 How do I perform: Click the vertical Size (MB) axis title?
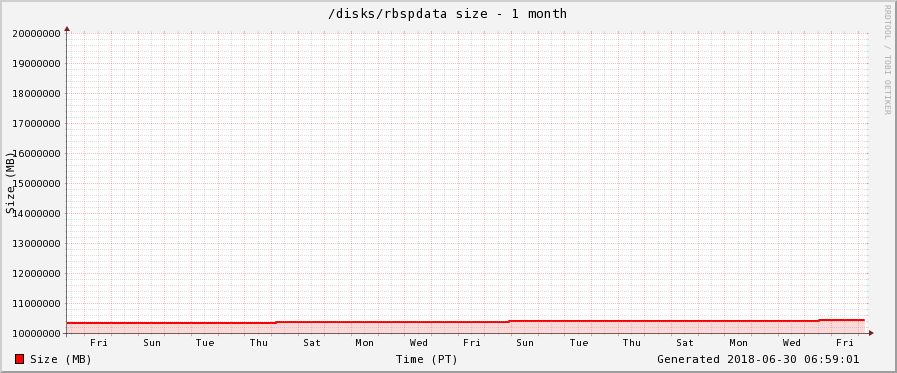(10, 183)
